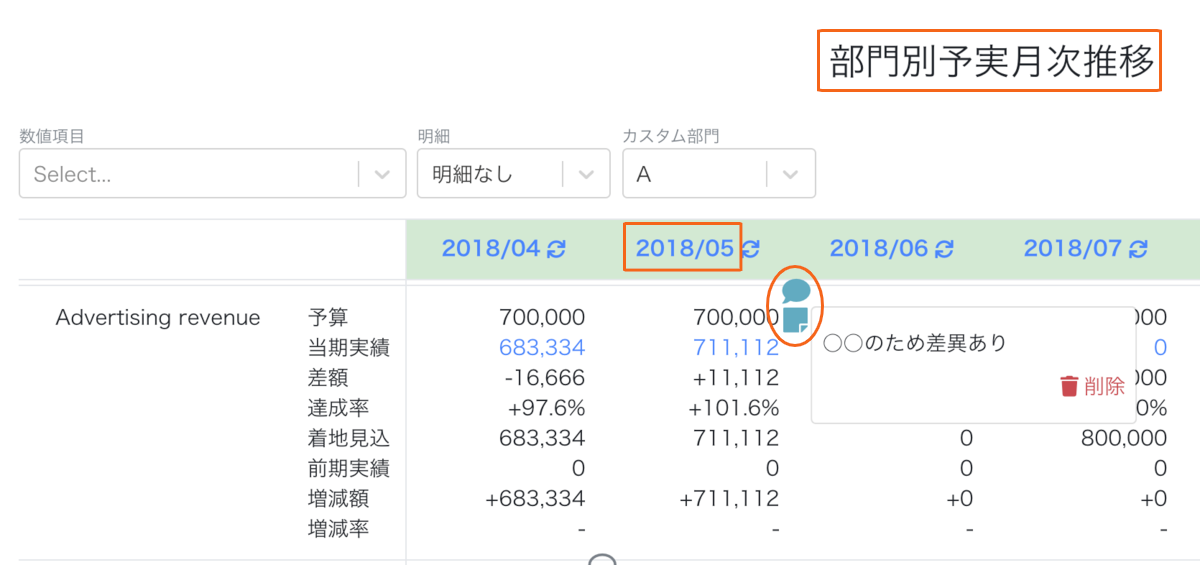Viewport: 1200px width, 565px height.
Task: Click the ○○のため差異あり comment text
Action: pos(914,343)
